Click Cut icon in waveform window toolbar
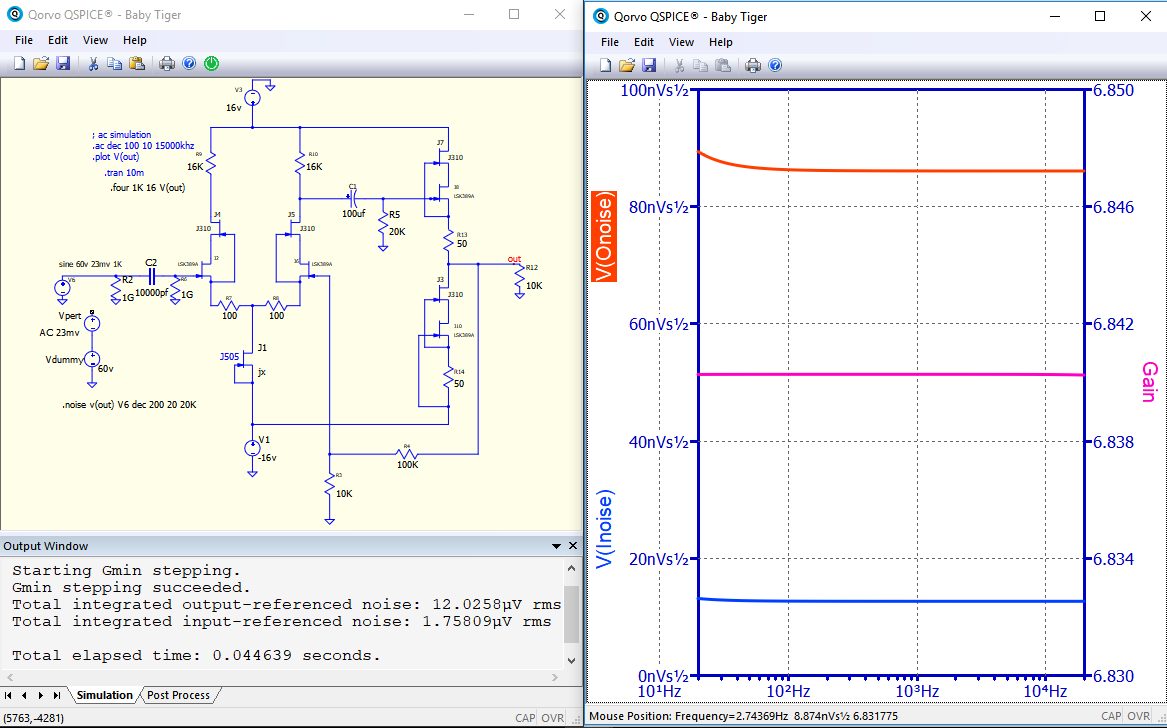Image resolution: width=1167 pixels, height=728 pixels. click(680, 66)
